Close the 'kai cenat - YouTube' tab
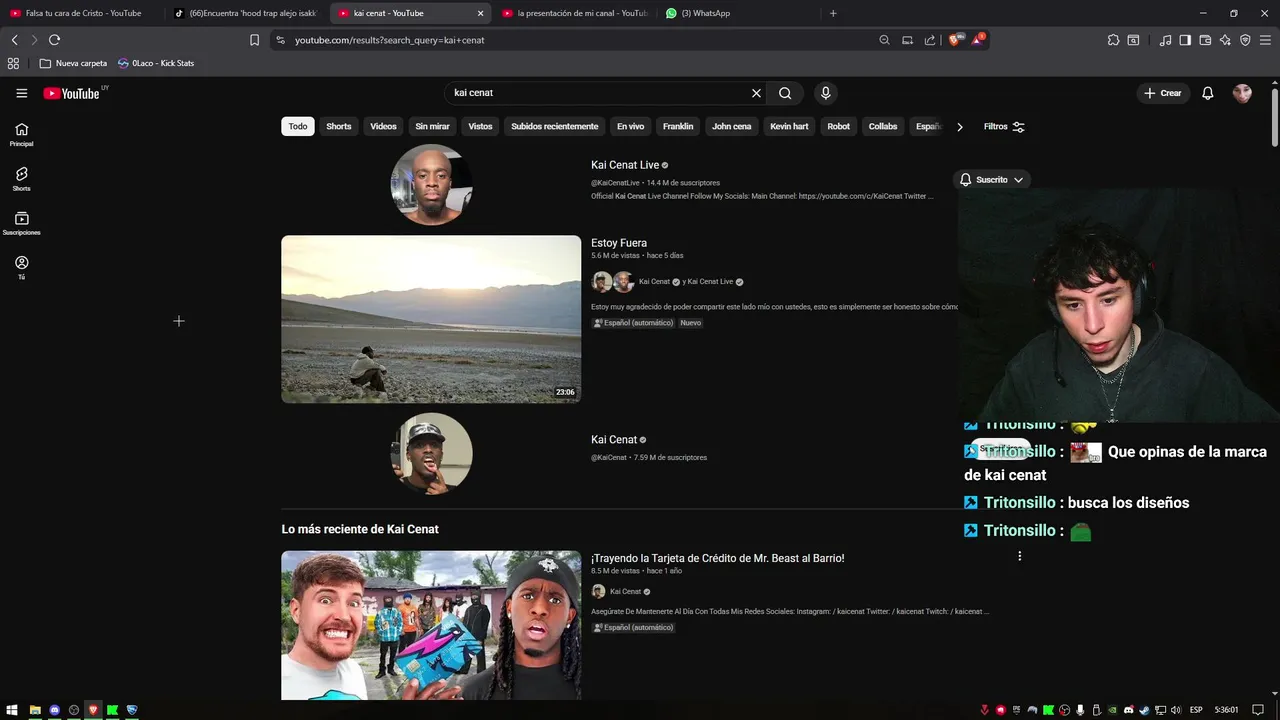This screenshot has width=1280, height=720. tap(480, 13)
